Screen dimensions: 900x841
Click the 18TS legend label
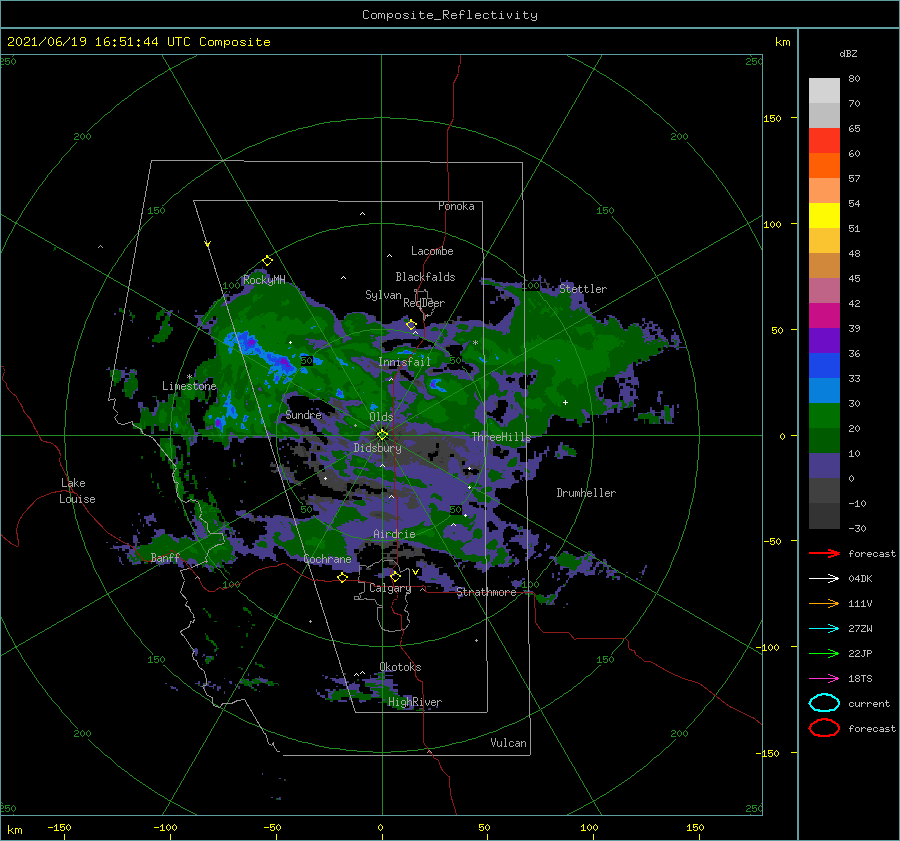pyautogui.click(x=860, y=679)
